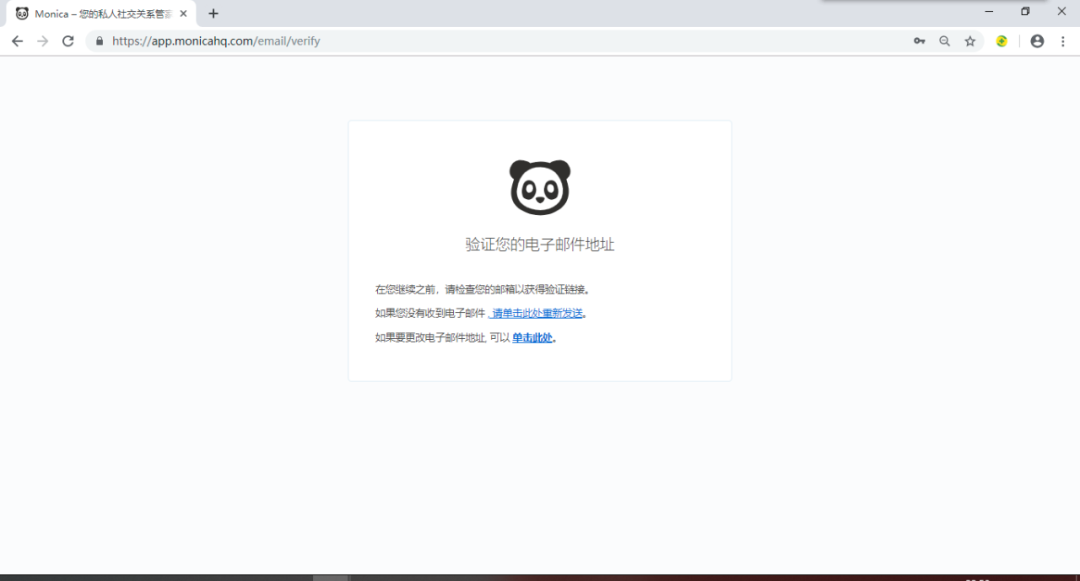Open a new browser tab
This screenshot has height=581, width=1080.
(x=213, y=13)
